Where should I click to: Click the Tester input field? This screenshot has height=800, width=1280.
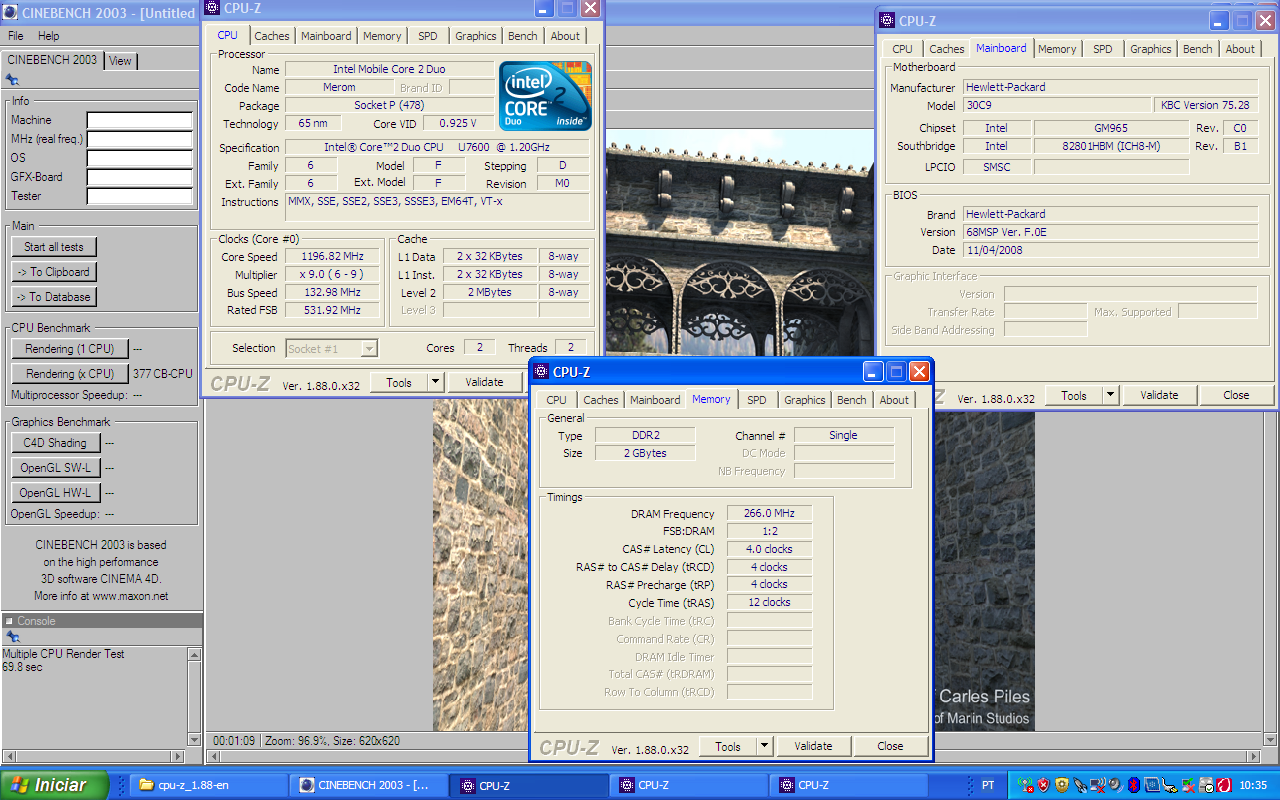pos(140,196)
